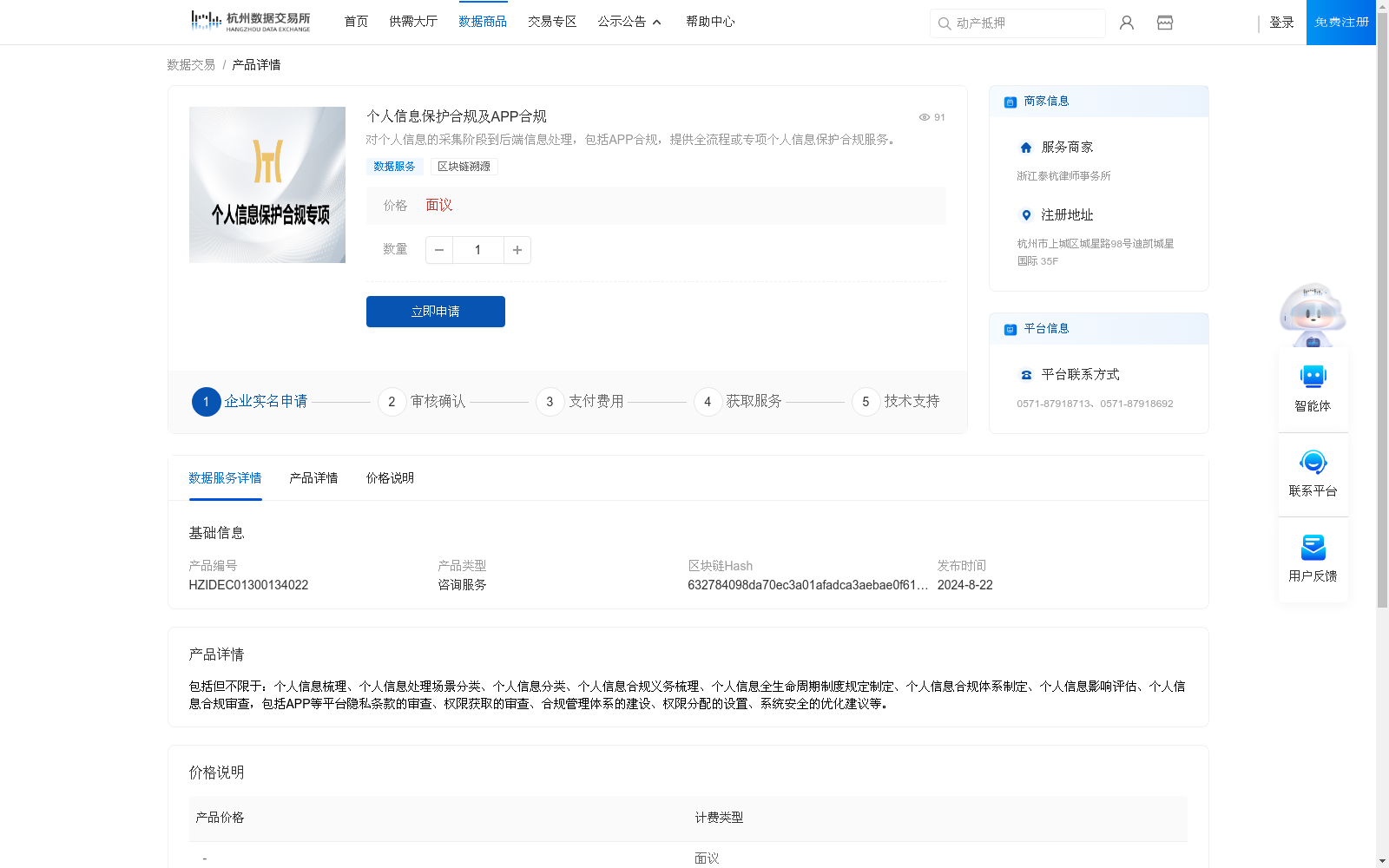Click step 3 支付费用
The width and height of the screenshot is (1389, 868).
580,401
